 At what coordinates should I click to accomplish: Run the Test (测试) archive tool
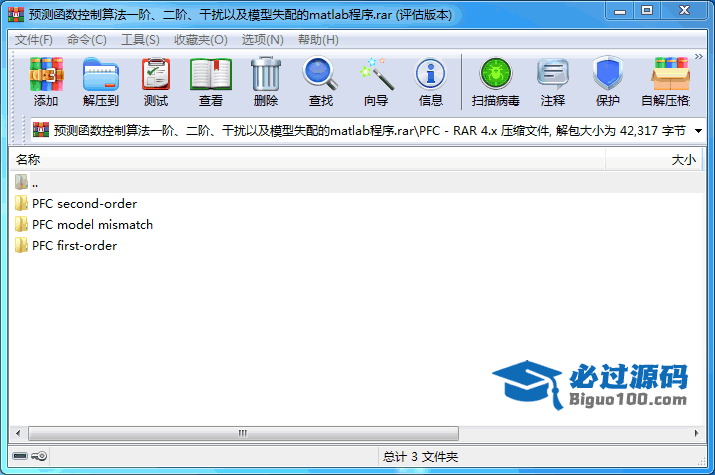(x=156, y=82)
